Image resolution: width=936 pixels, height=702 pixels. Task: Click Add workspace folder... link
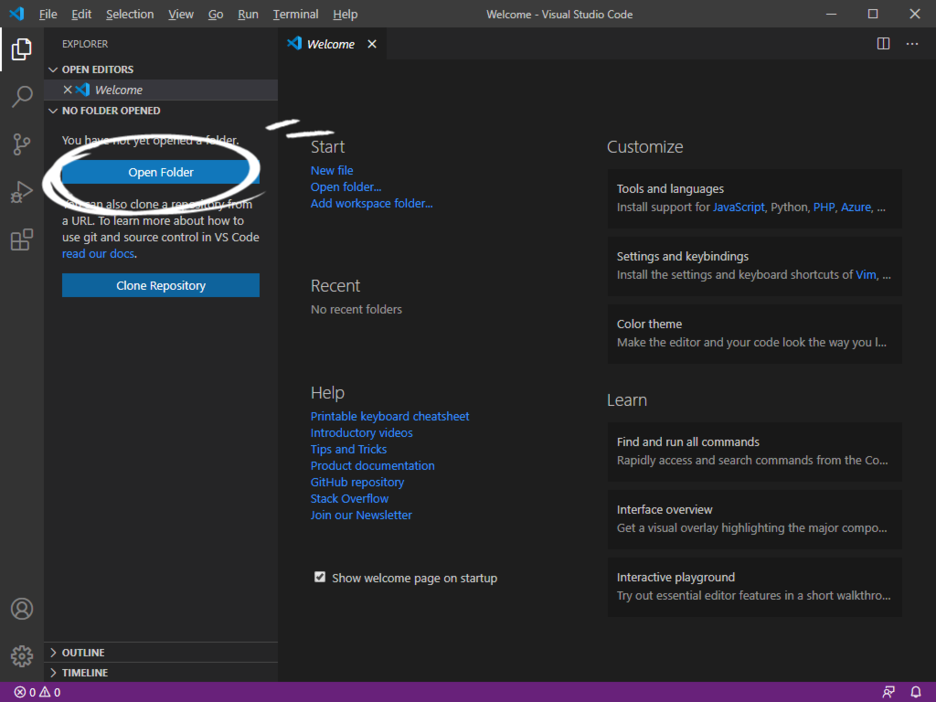click(x=371, y=204)
